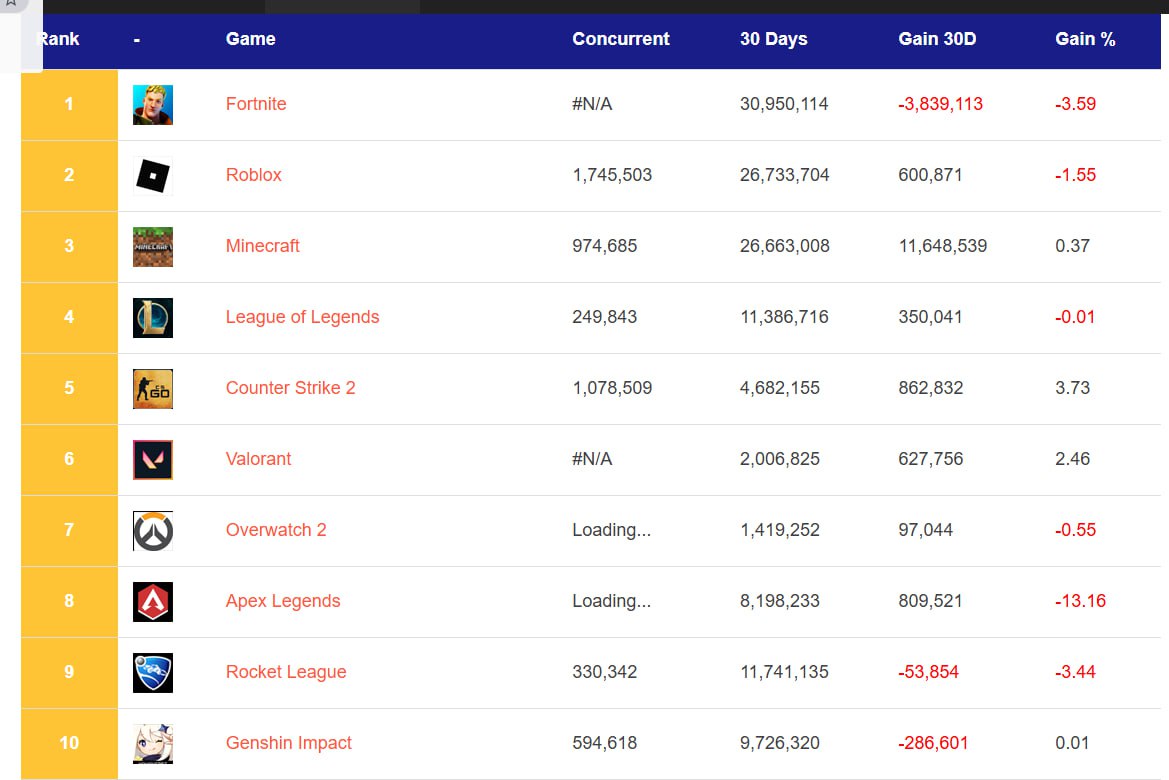This screenshot has width=1169, height=780.
Task: Open the Genshin Impact link
Action: [x=288, y=743]
